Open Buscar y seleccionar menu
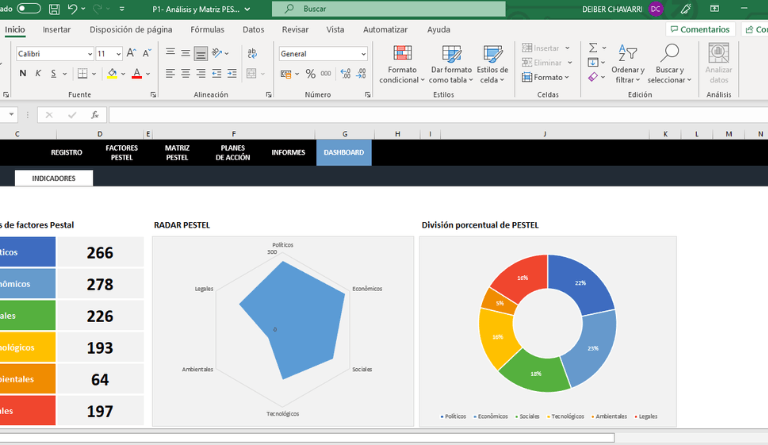The image size is (768, 445). [669, 64]
